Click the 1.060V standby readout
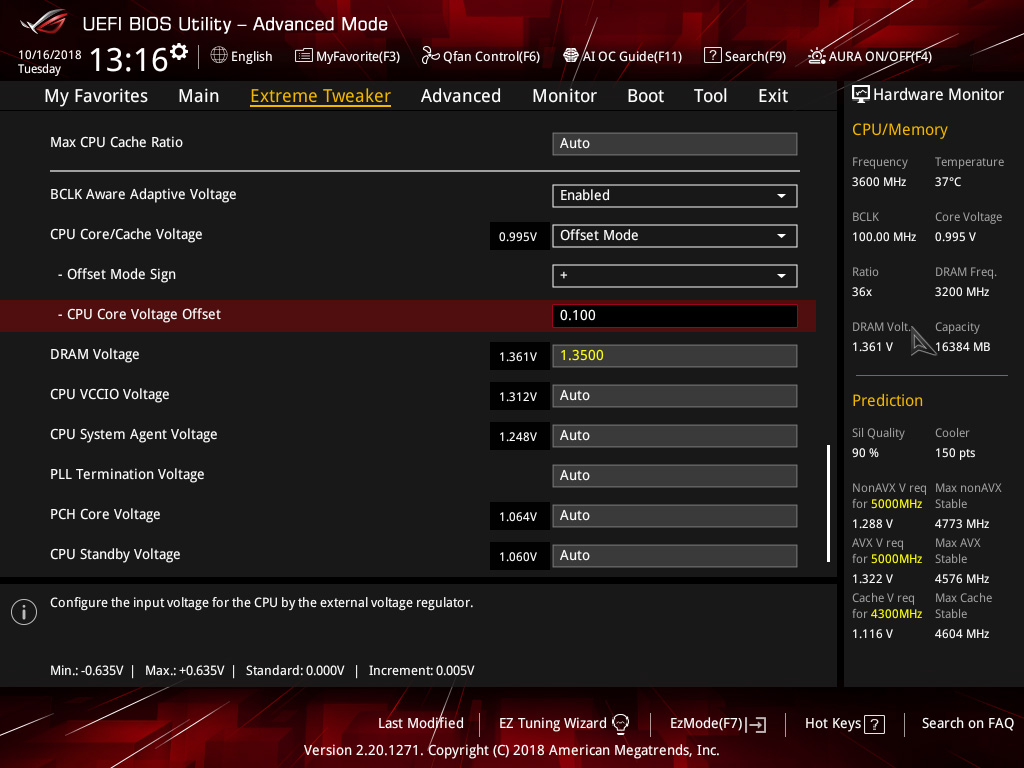Viewport: 1024px width, 768px height. [x=518, y=556]
